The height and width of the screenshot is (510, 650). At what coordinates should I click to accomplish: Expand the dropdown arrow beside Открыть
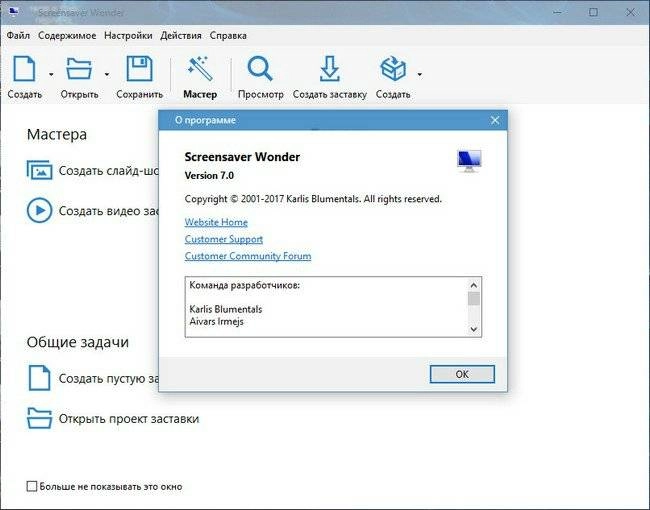pos(107,75)
